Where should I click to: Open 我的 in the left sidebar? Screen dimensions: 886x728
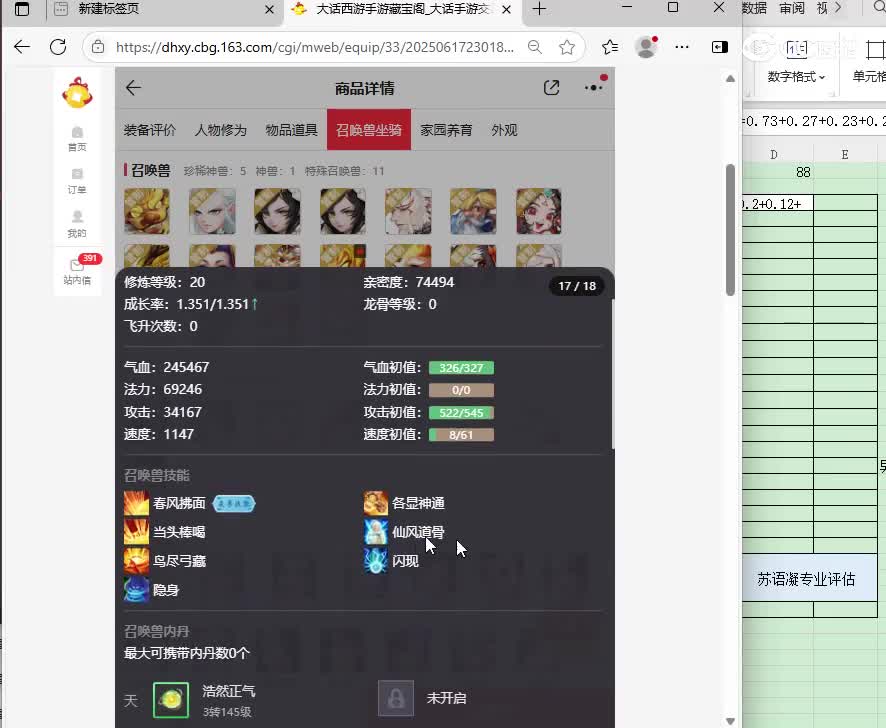click(77, 224)
